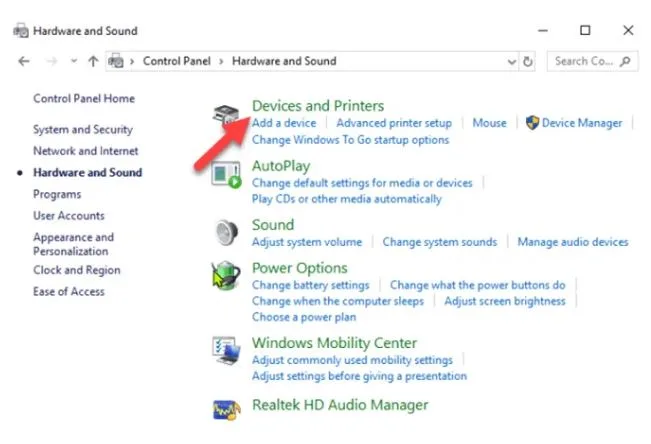This screenshot has width=651, height=444.
Task: Click the address bar Control Panel icon
Action: click(x=116, y=61)
